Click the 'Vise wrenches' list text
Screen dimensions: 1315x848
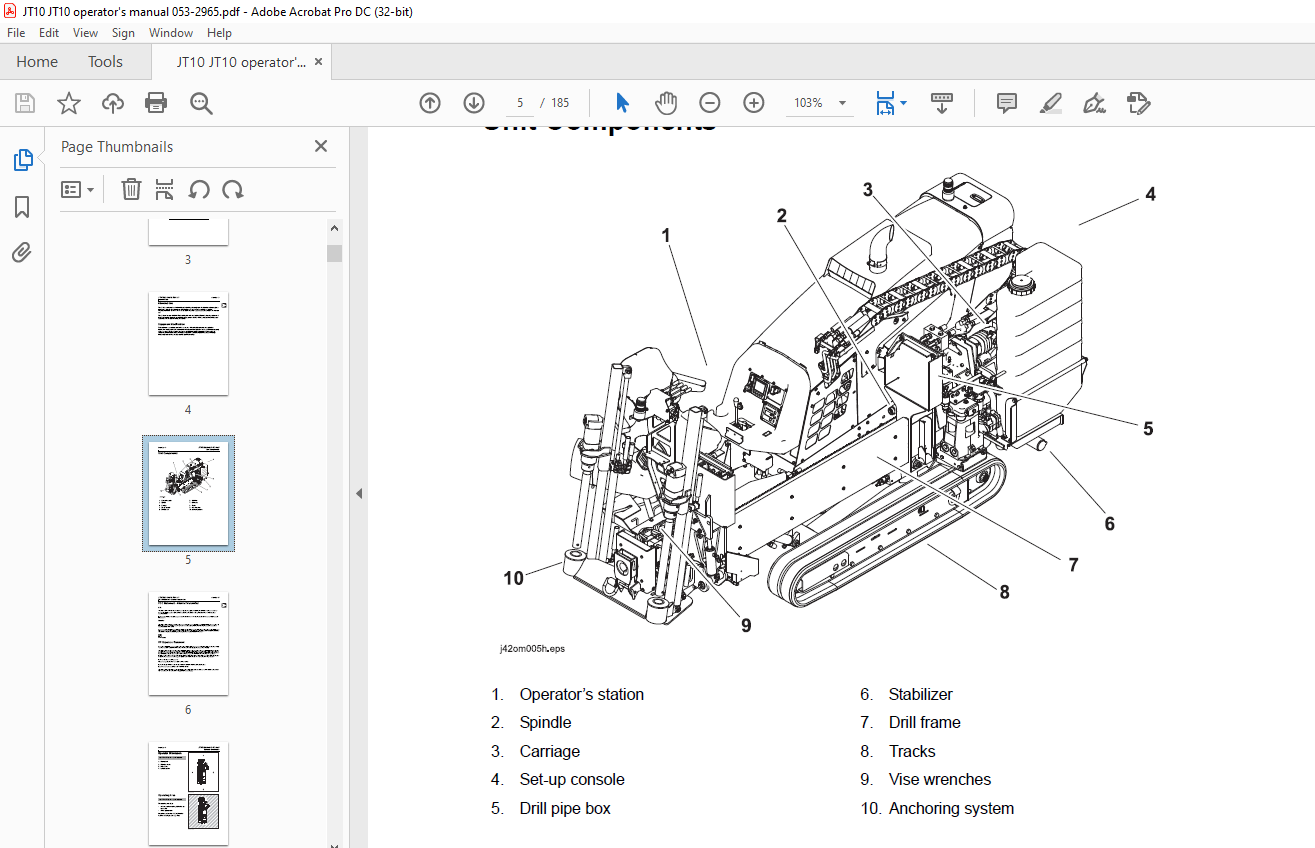pos(939,779)
